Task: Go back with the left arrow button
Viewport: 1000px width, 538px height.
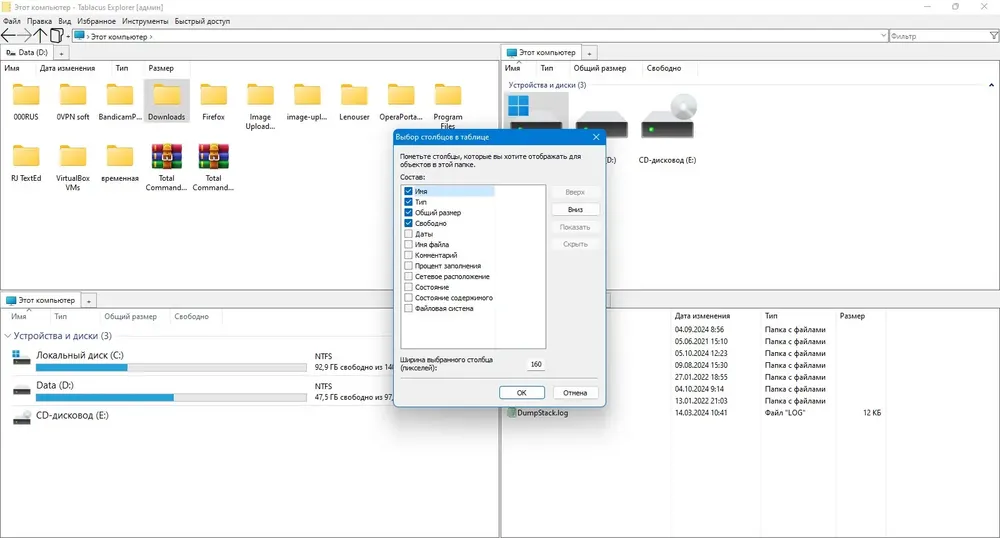Action: point(8,36)
